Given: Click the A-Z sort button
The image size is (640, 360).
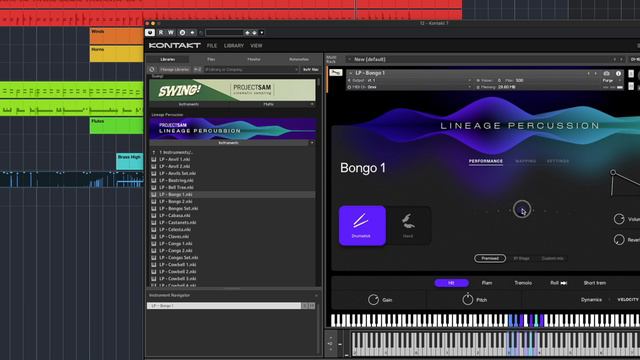Looking at the screenshot, I should click(197, 70).
